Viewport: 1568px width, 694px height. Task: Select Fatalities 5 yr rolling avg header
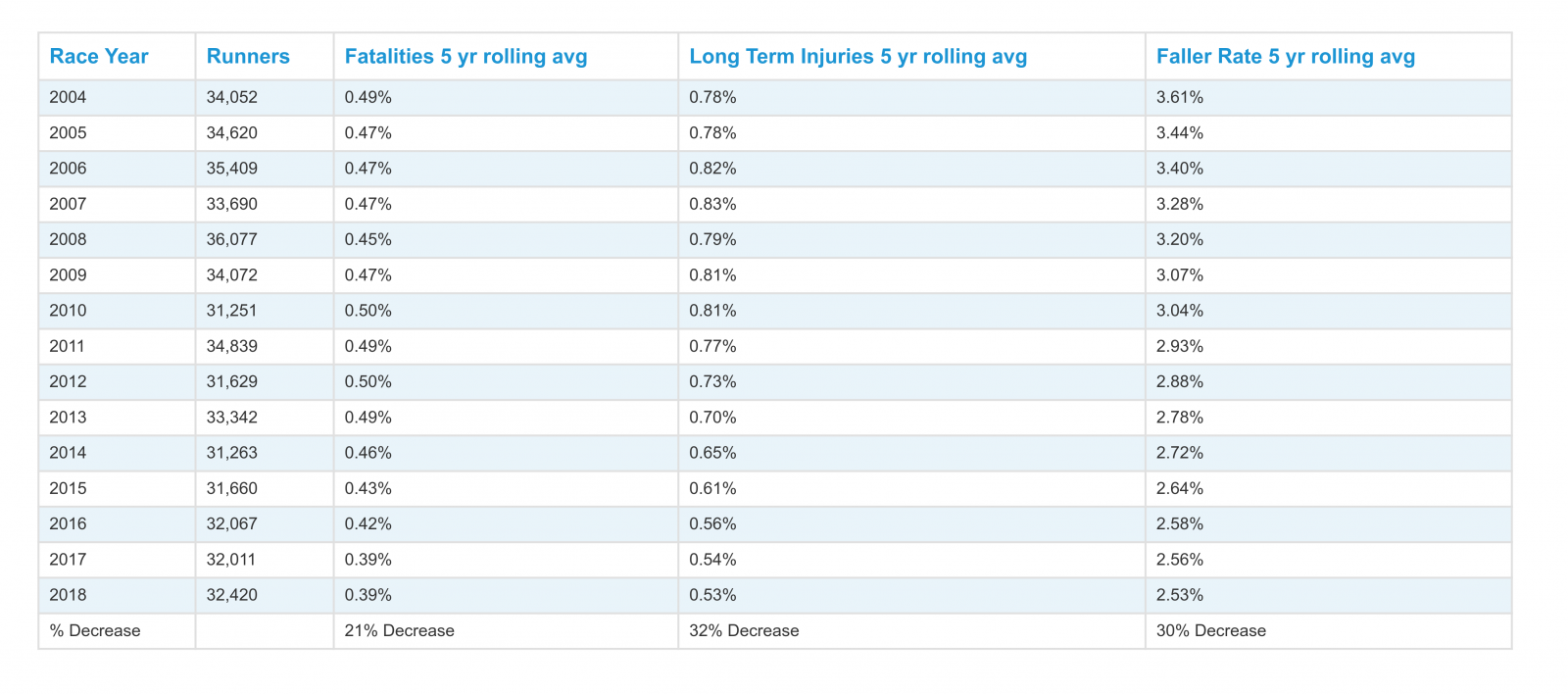point(465,57)
